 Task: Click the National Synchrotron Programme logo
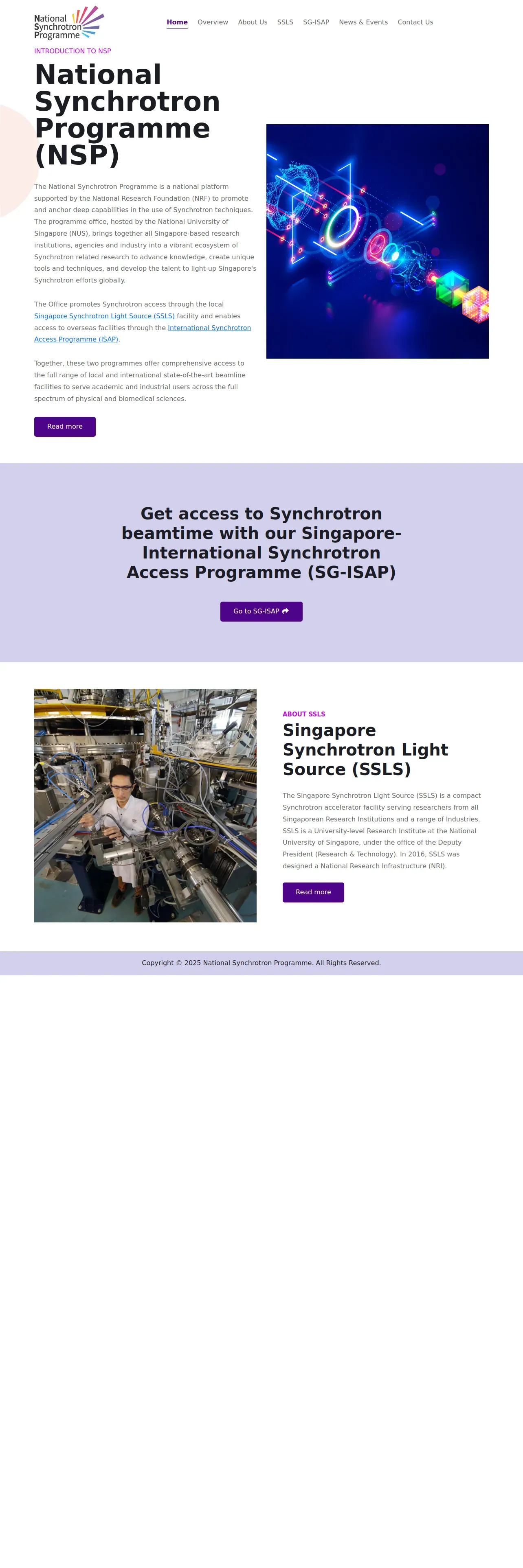coord(69,22)
